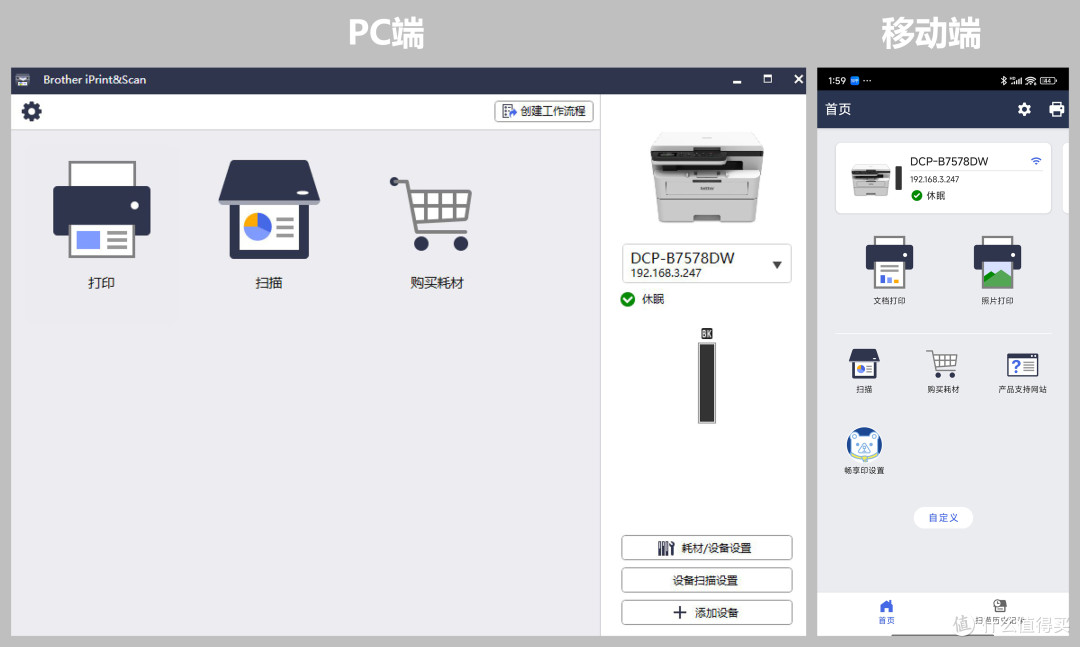
Task: Click the shopping cart 购买耗材 icon on PC
Action: coord(431,214)
